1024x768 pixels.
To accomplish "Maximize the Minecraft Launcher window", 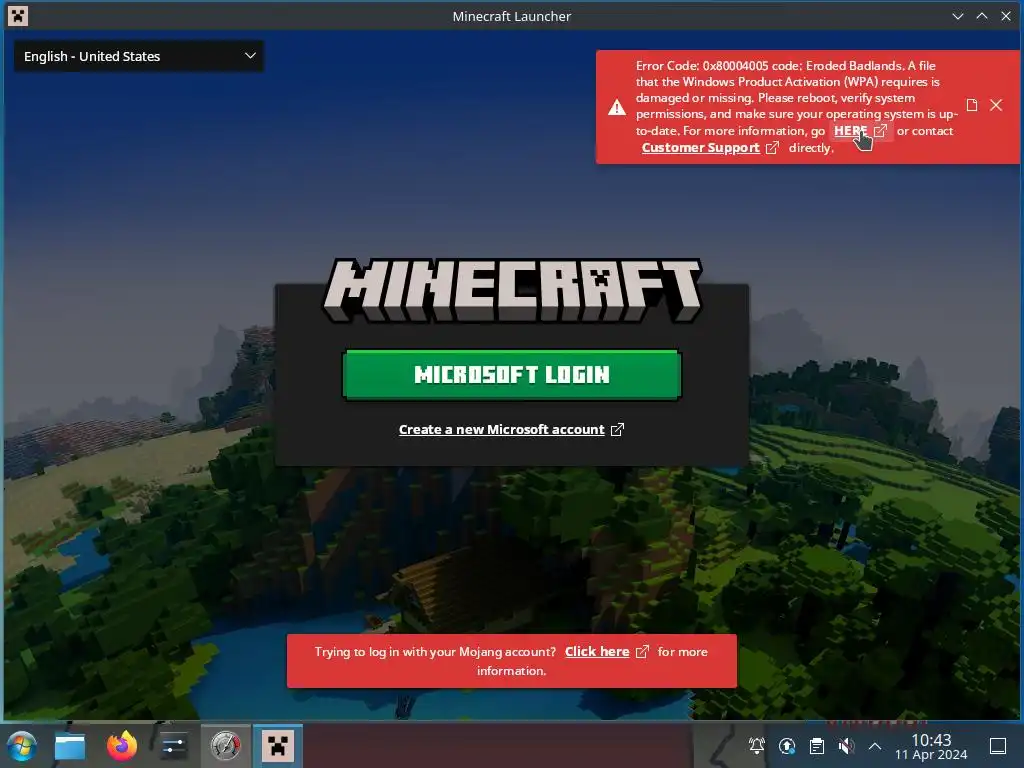I will [x=982, y=16].
